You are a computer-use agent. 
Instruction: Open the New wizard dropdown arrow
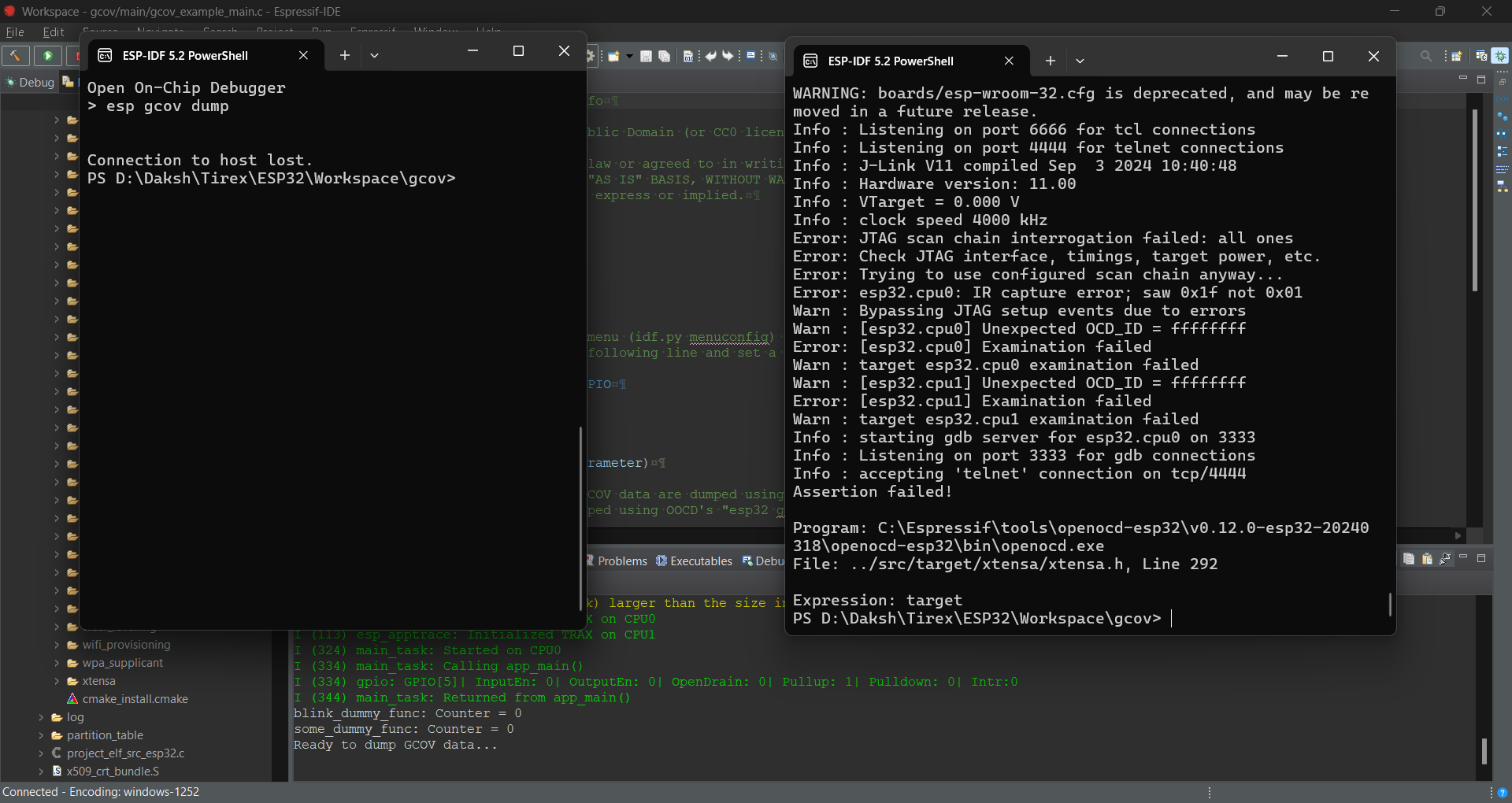[629, 56]
